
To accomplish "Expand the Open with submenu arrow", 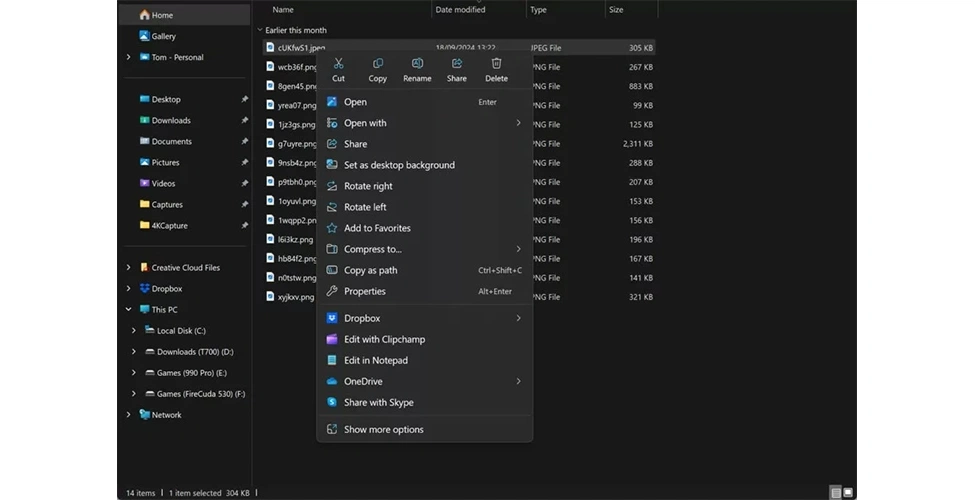I will [x=518, y=123].
